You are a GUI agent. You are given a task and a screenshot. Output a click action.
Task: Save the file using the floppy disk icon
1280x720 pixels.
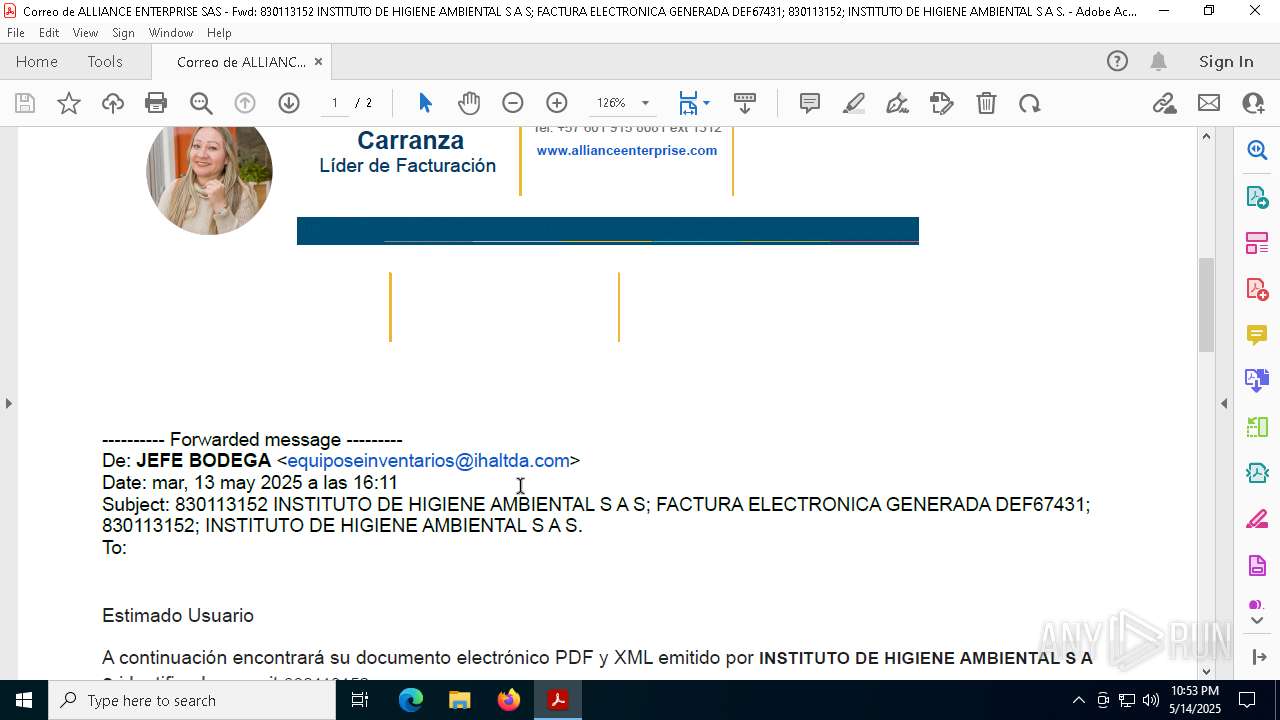pos(25,103)
